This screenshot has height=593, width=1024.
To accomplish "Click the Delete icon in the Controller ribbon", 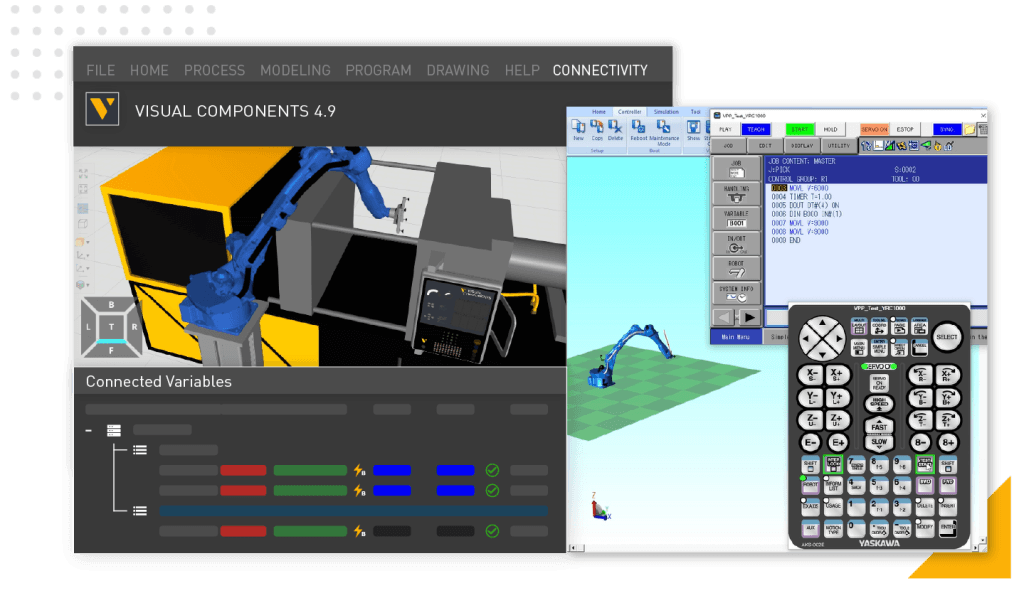I will tap(615, 130).
